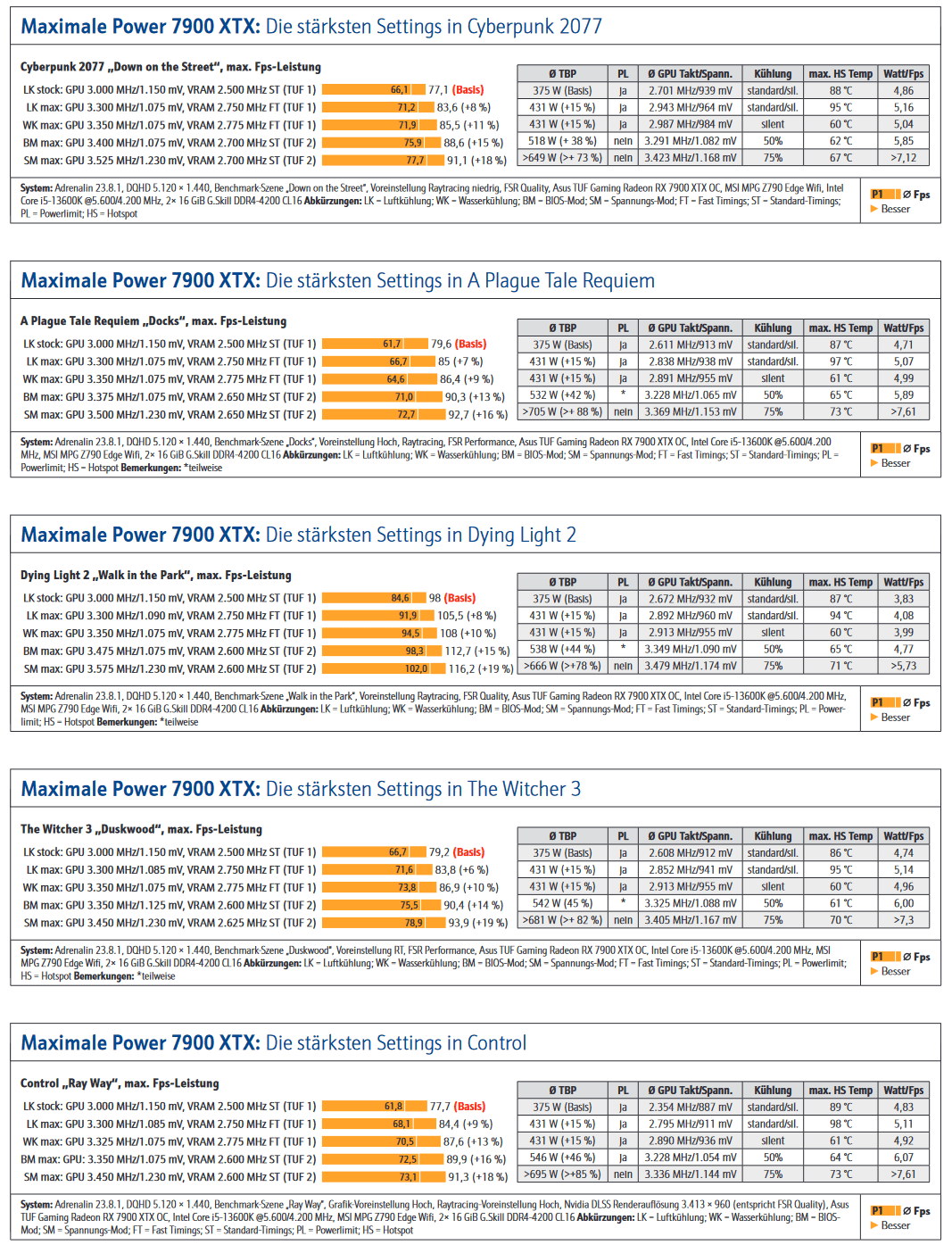Screen dimensions: 952x1253
Task: Click the Dying Light result '105,5 (+8 %)'
Action: [x=467, y=616]
